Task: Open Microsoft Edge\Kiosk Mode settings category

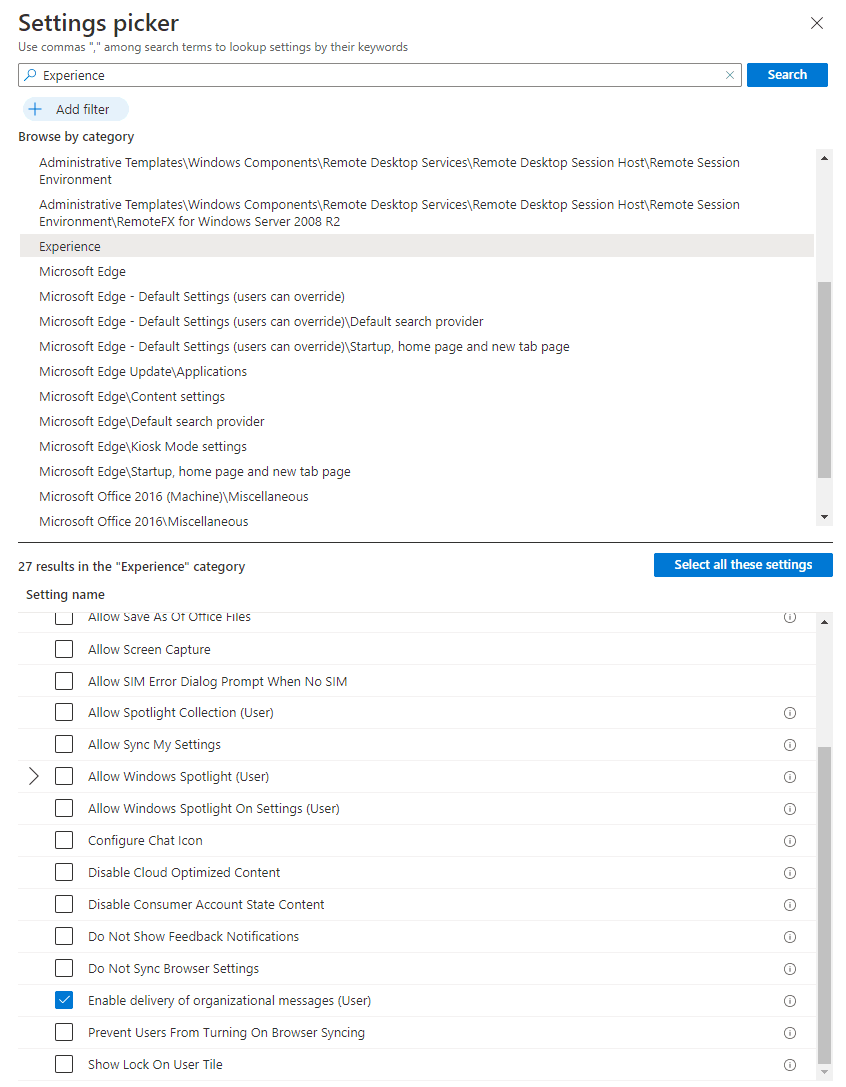Action: click(x=143, y=447)
